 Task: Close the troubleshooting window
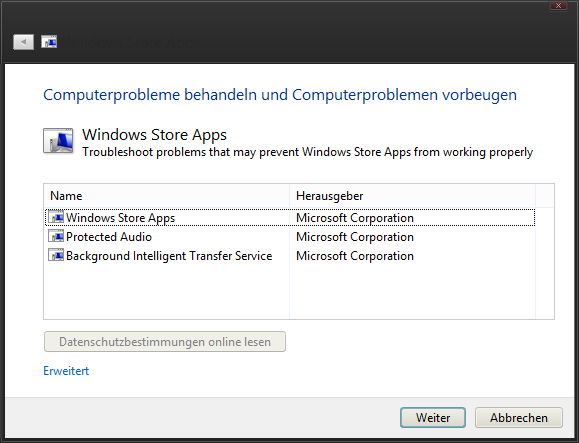[559, 5]
